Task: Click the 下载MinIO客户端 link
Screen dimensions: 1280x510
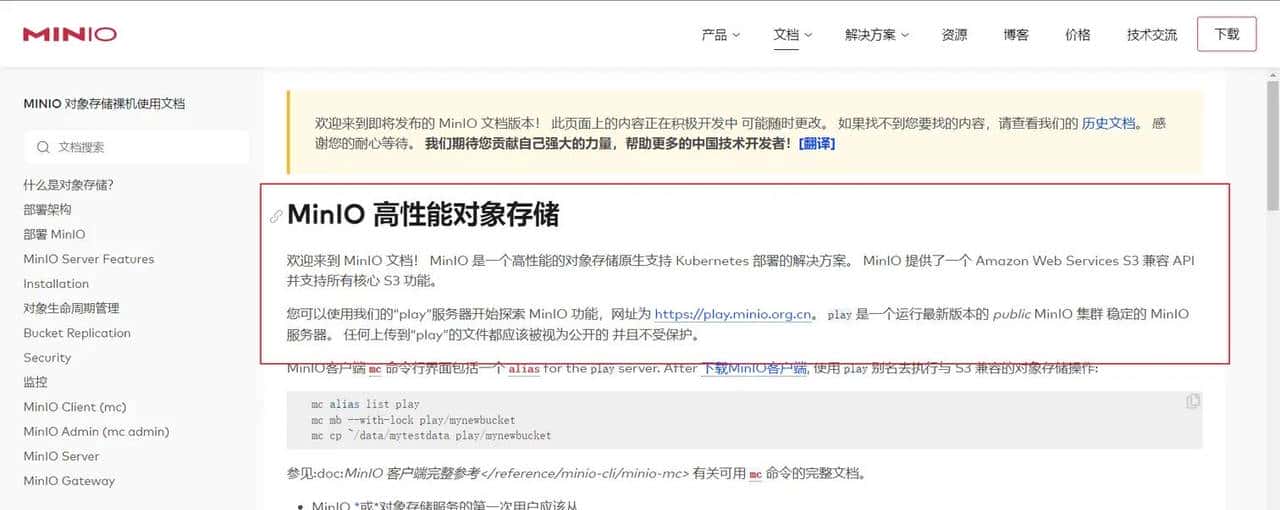Action: (x=754, y=368)
